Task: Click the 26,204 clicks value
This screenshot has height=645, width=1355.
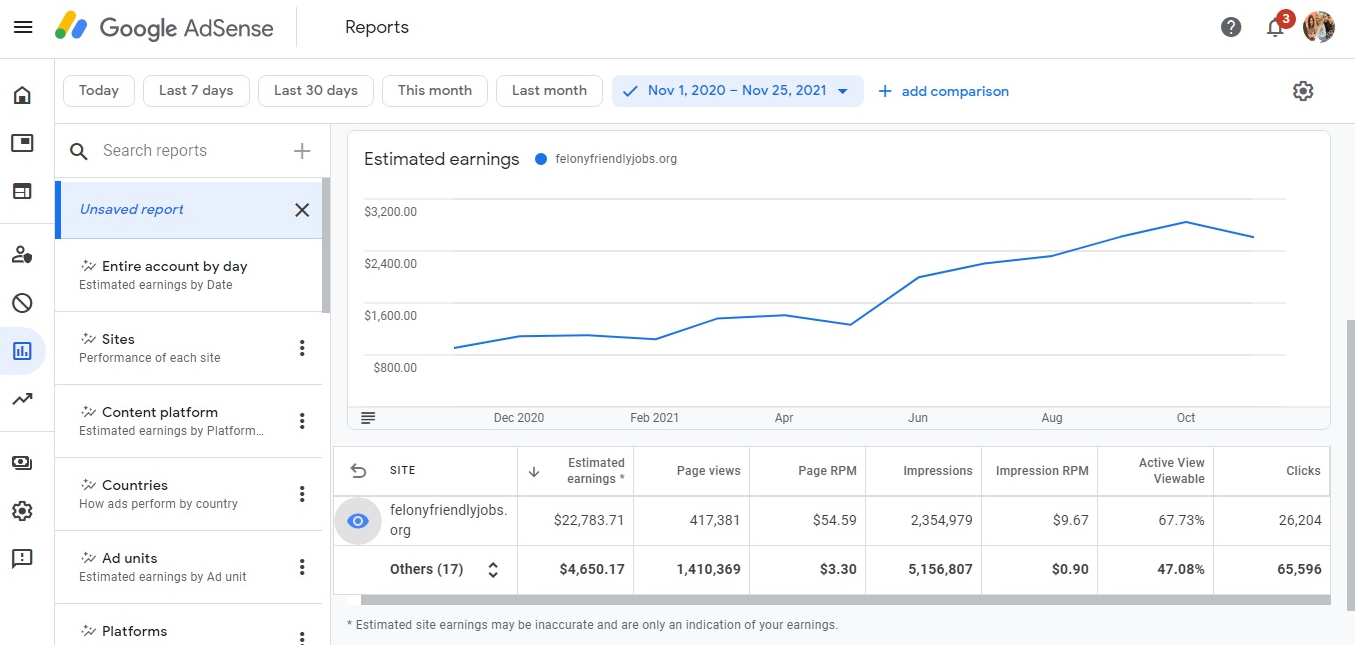Action: (1299, 521)
